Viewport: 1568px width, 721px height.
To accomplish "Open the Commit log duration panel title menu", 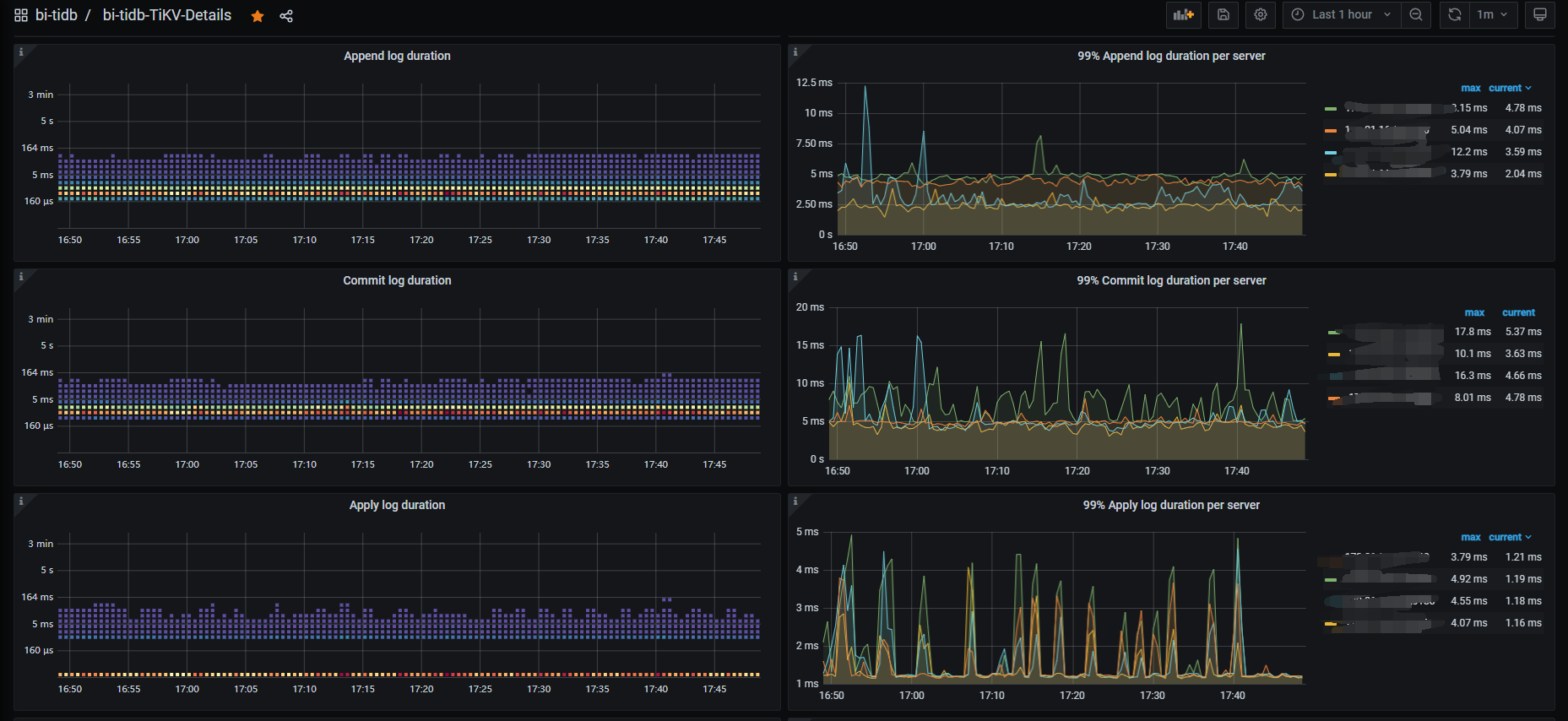I will [397, 280].
